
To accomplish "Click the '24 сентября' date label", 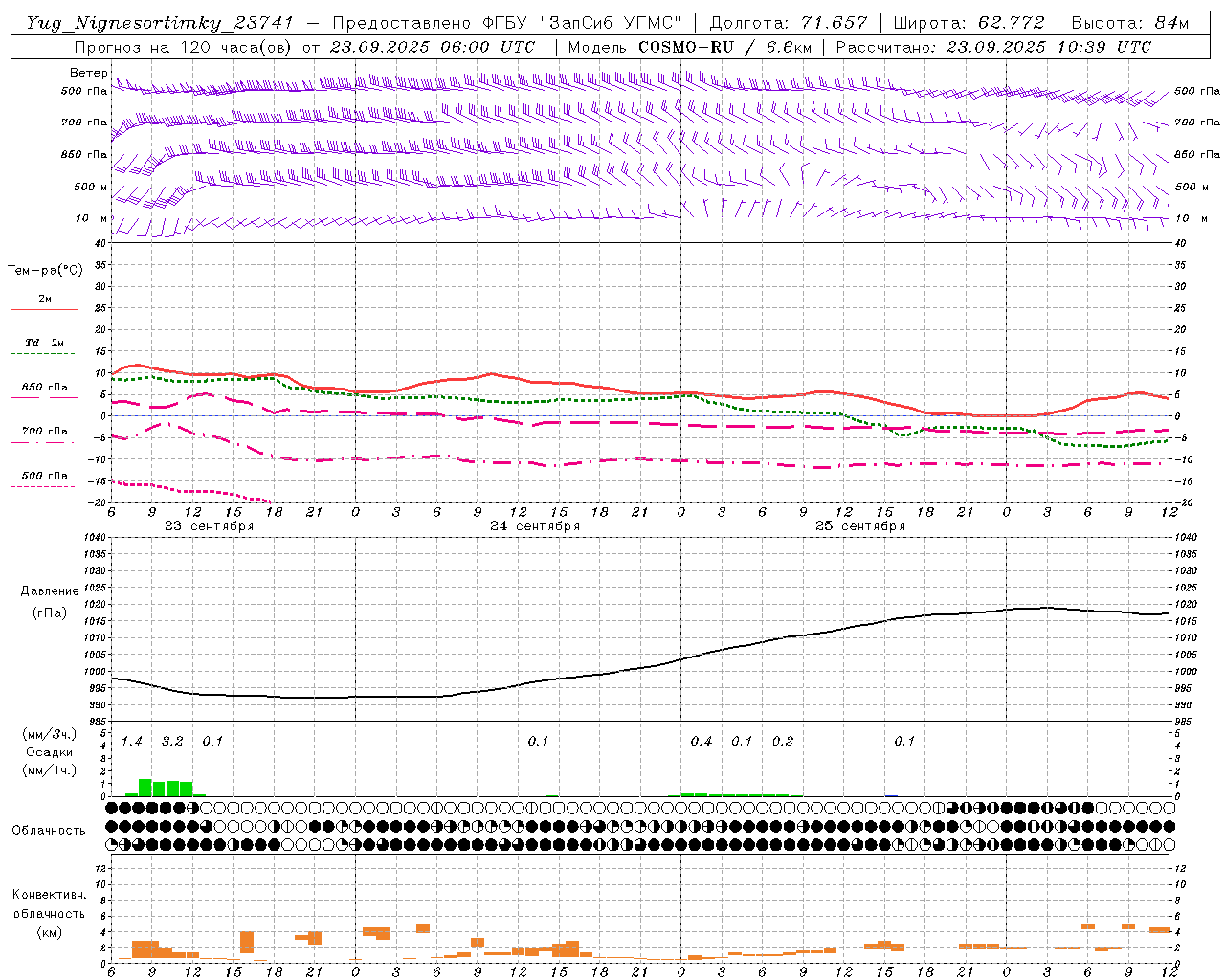I will click(535, 526).
